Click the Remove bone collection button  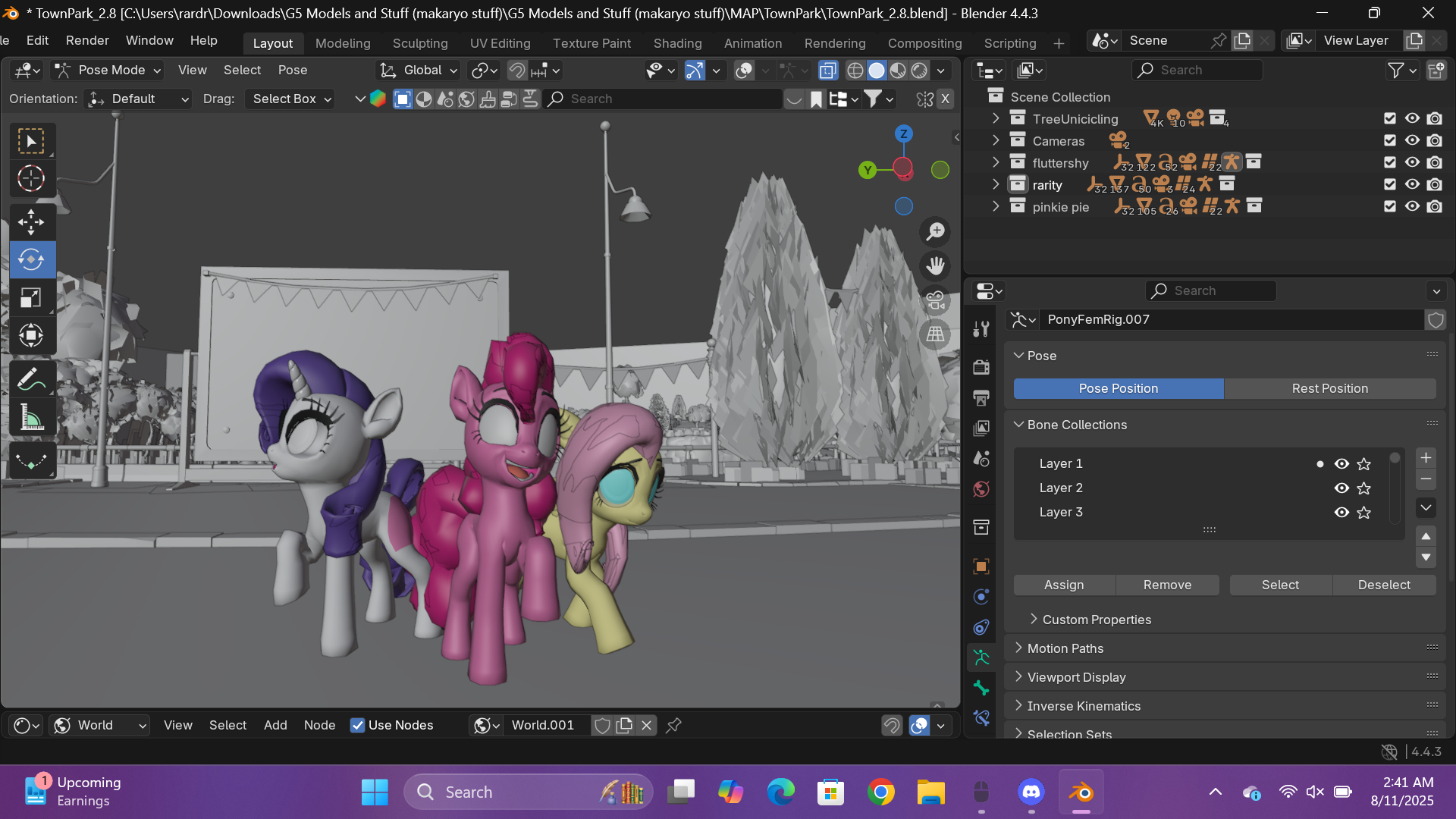1167,585
